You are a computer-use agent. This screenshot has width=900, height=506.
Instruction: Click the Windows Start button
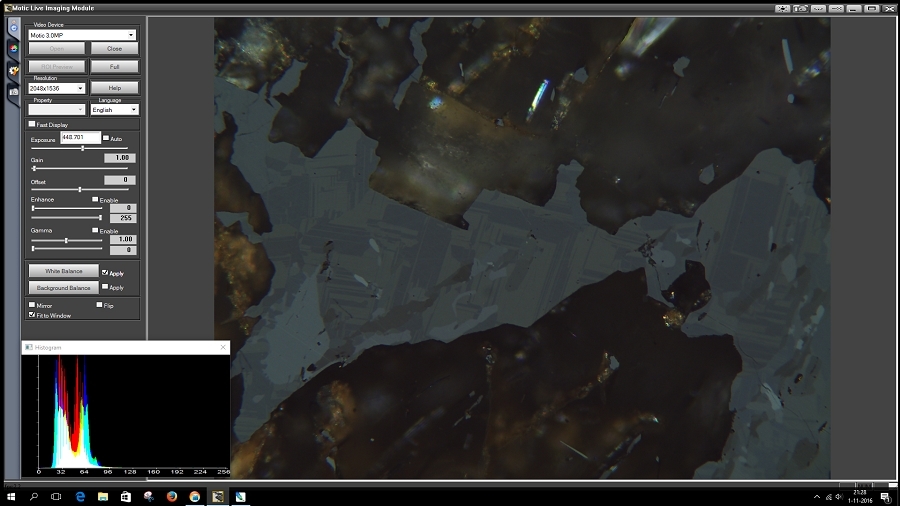10,496
